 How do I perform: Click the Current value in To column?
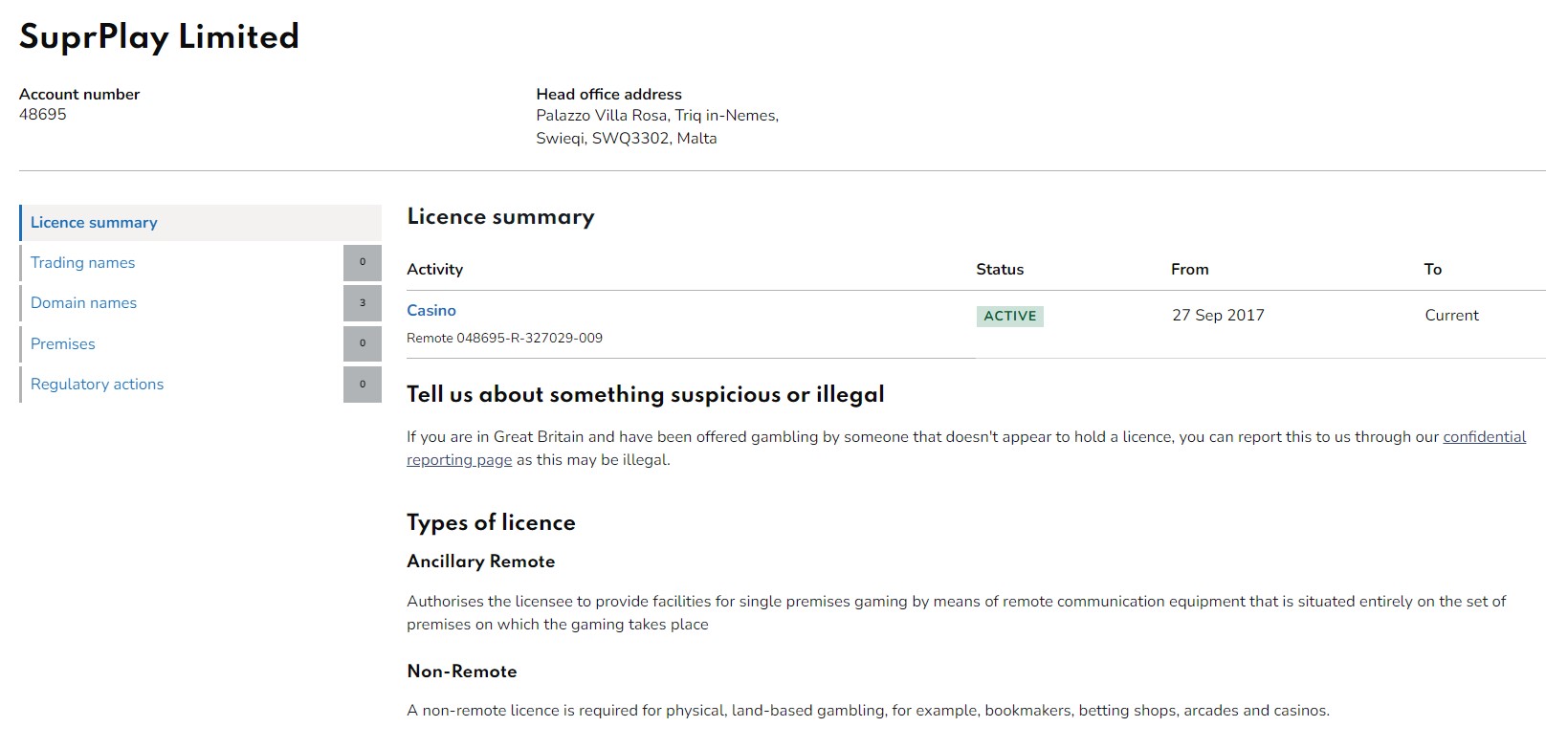(x=1451, y=316)
